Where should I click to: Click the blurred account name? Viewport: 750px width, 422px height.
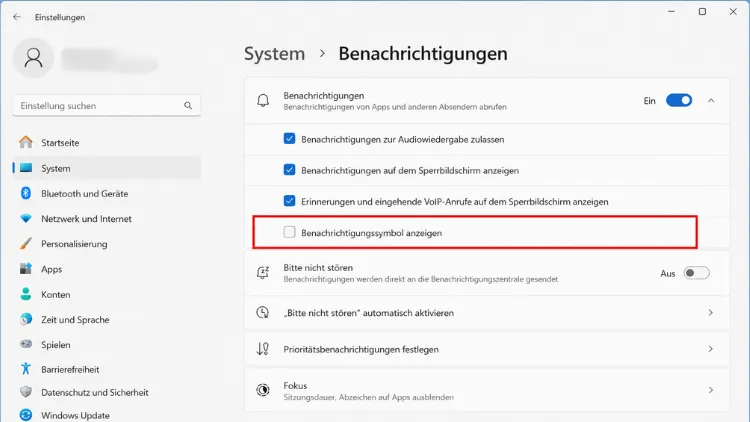coord(110,60)
